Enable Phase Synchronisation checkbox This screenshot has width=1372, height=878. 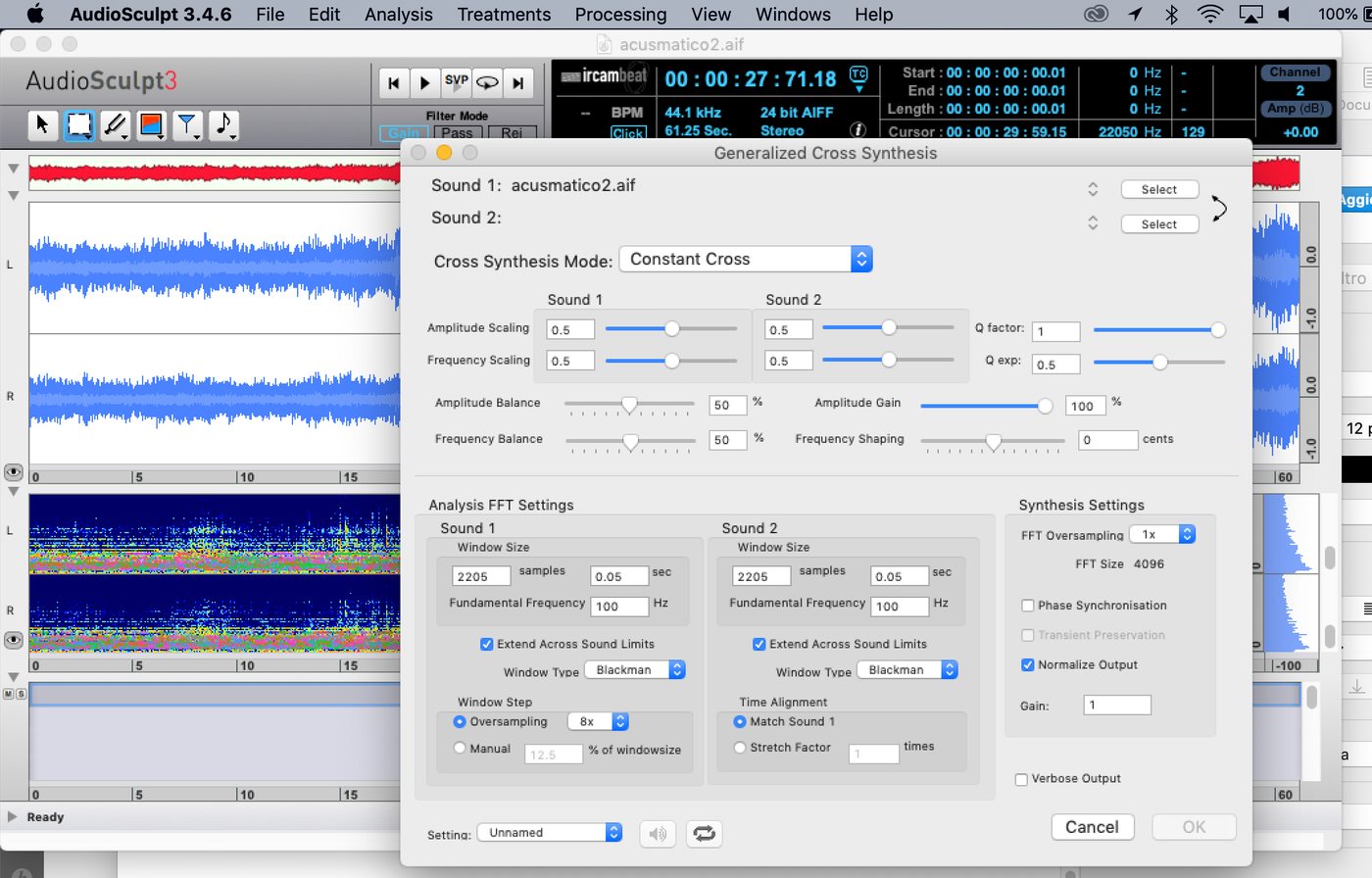(1028, 606)
